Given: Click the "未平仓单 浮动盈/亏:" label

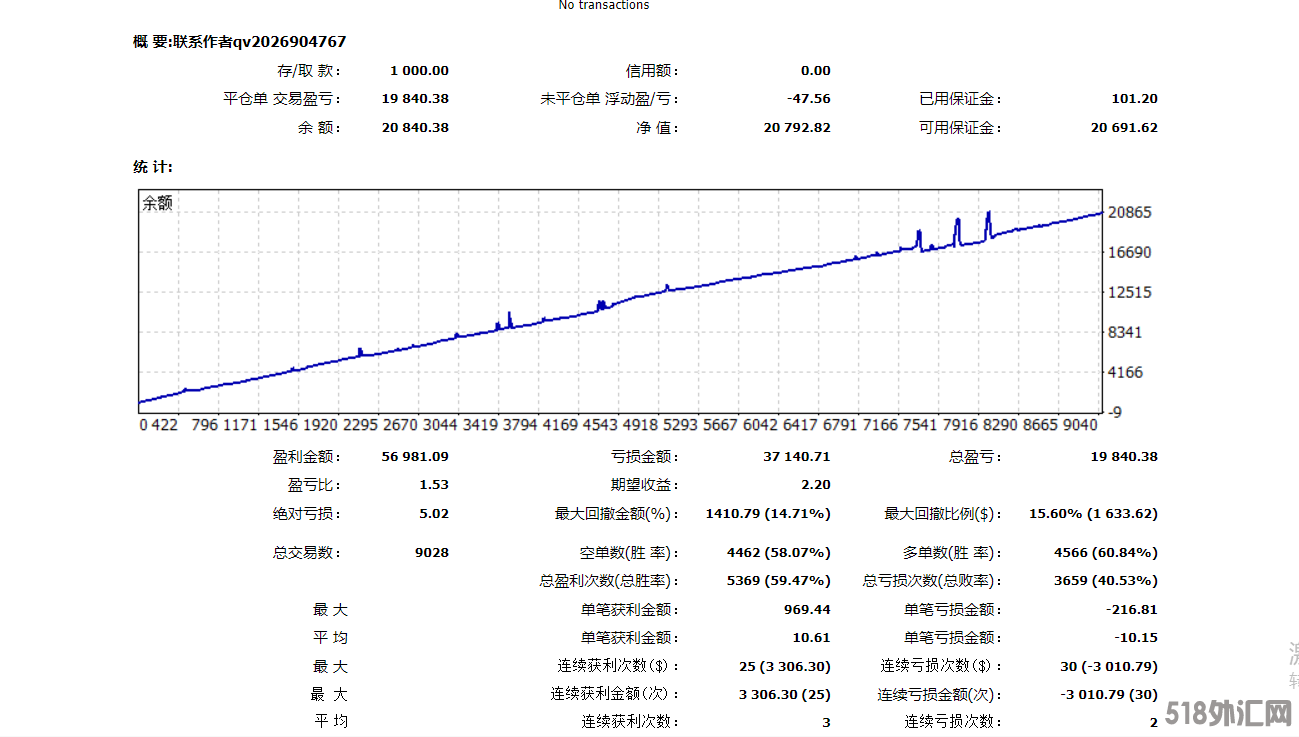Looking at the screenshot, I should pos(610,99).
